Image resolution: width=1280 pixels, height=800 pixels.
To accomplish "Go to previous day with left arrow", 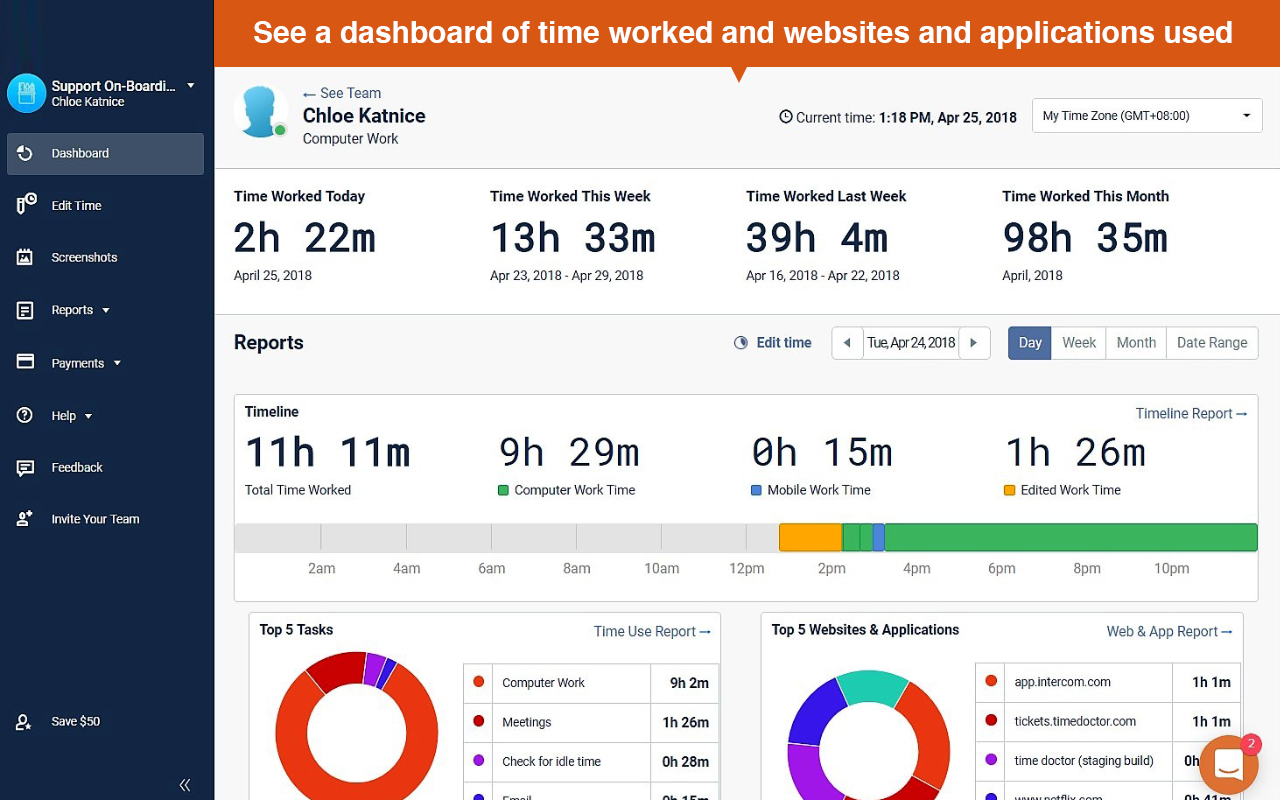I will click(847, 342).
